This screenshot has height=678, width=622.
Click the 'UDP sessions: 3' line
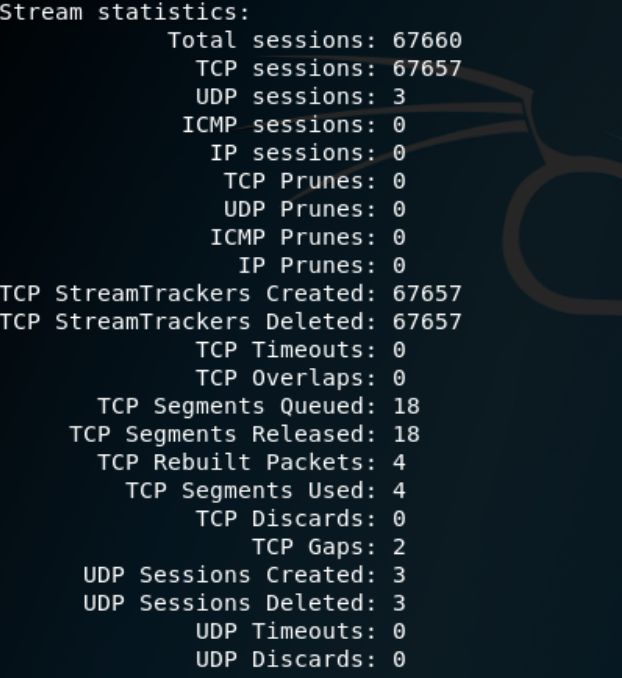[x=301, y=96]
